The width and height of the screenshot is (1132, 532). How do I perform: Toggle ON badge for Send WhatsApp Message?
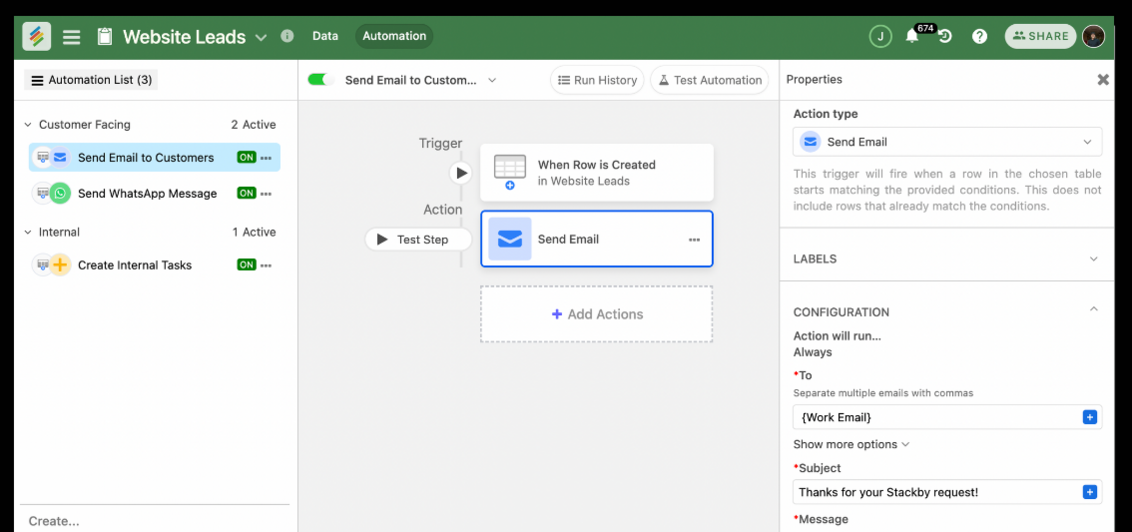point(247,193)
